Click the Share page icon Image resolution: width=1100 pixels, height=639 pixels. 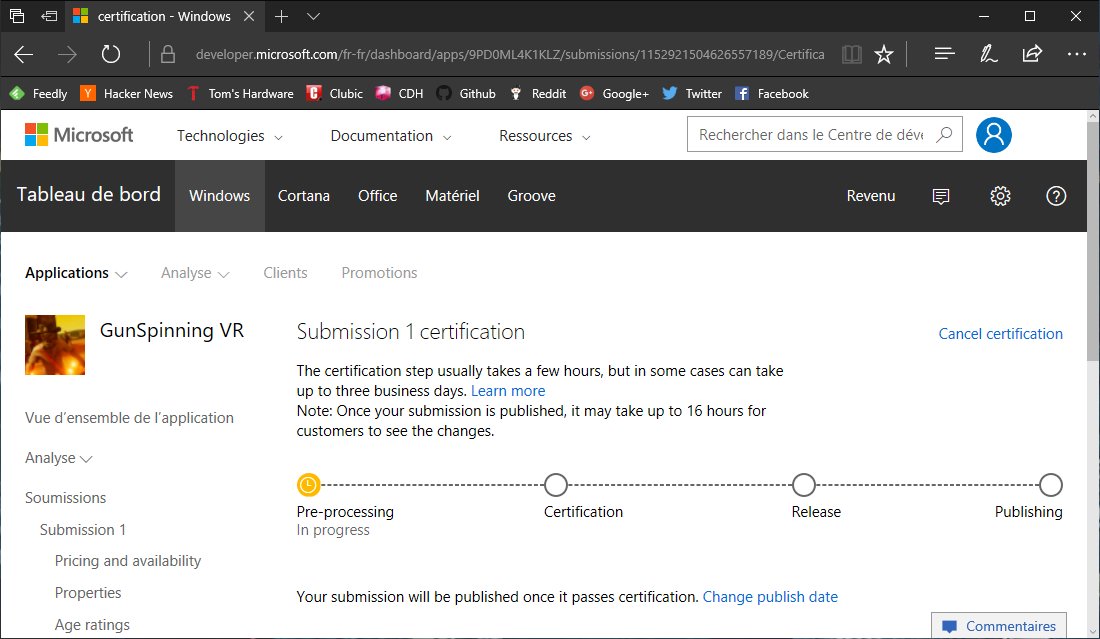[1032, 53]
